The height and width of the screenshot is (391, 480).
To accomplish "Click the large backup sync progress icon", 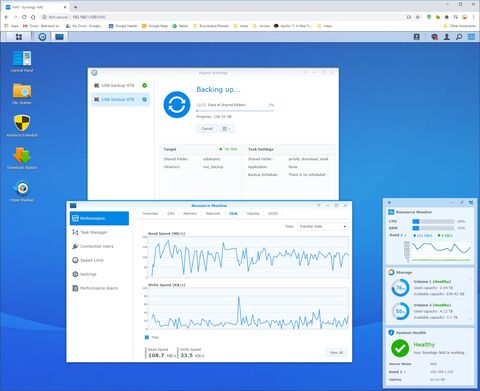I will 177,105.
